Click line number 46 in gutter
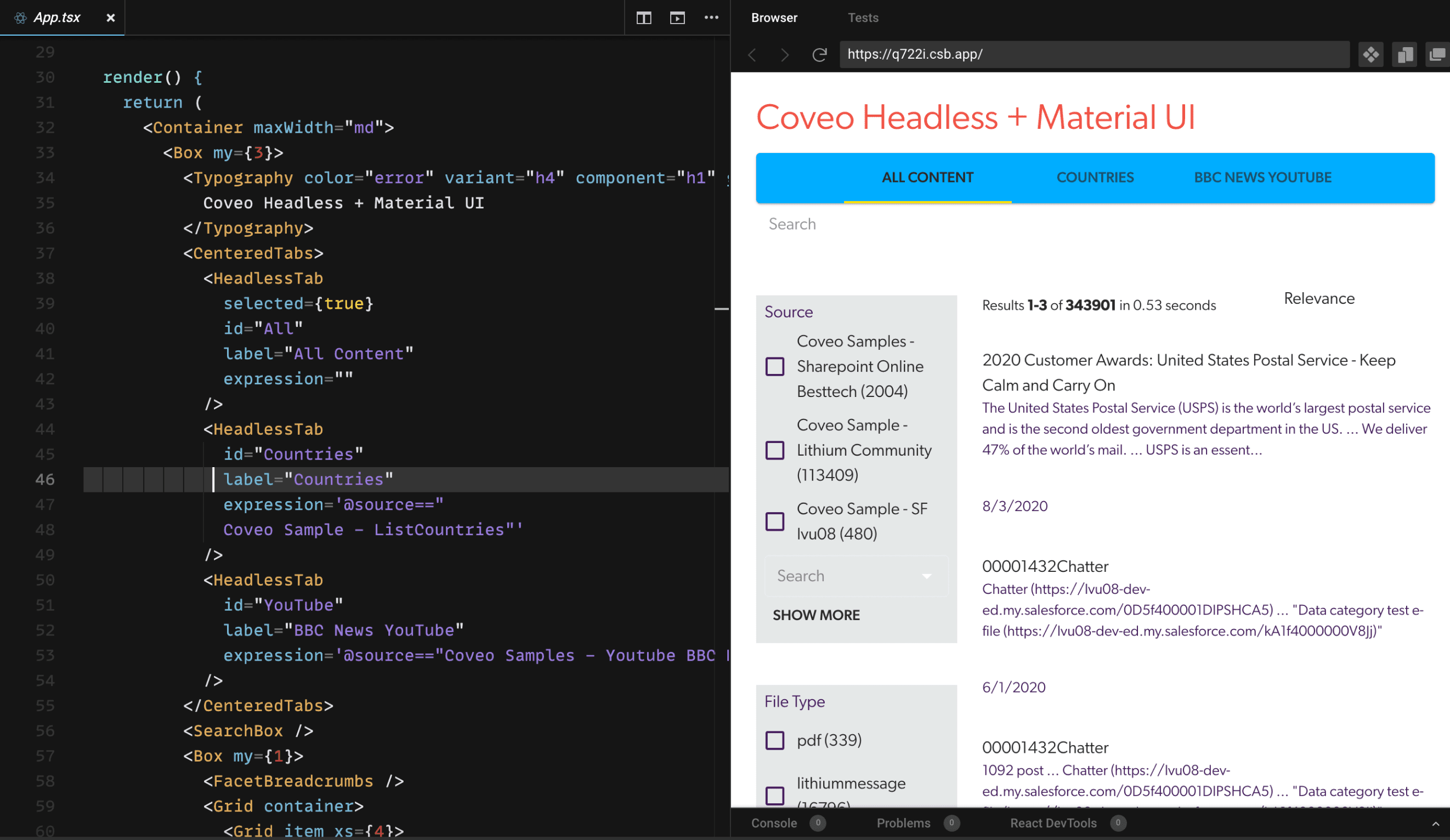 (x=45, y=479)
